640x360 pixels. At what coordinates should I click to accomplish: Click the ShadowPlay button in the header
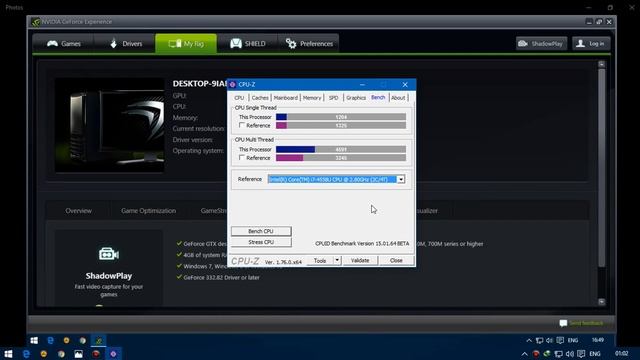[x=541, y=44]
